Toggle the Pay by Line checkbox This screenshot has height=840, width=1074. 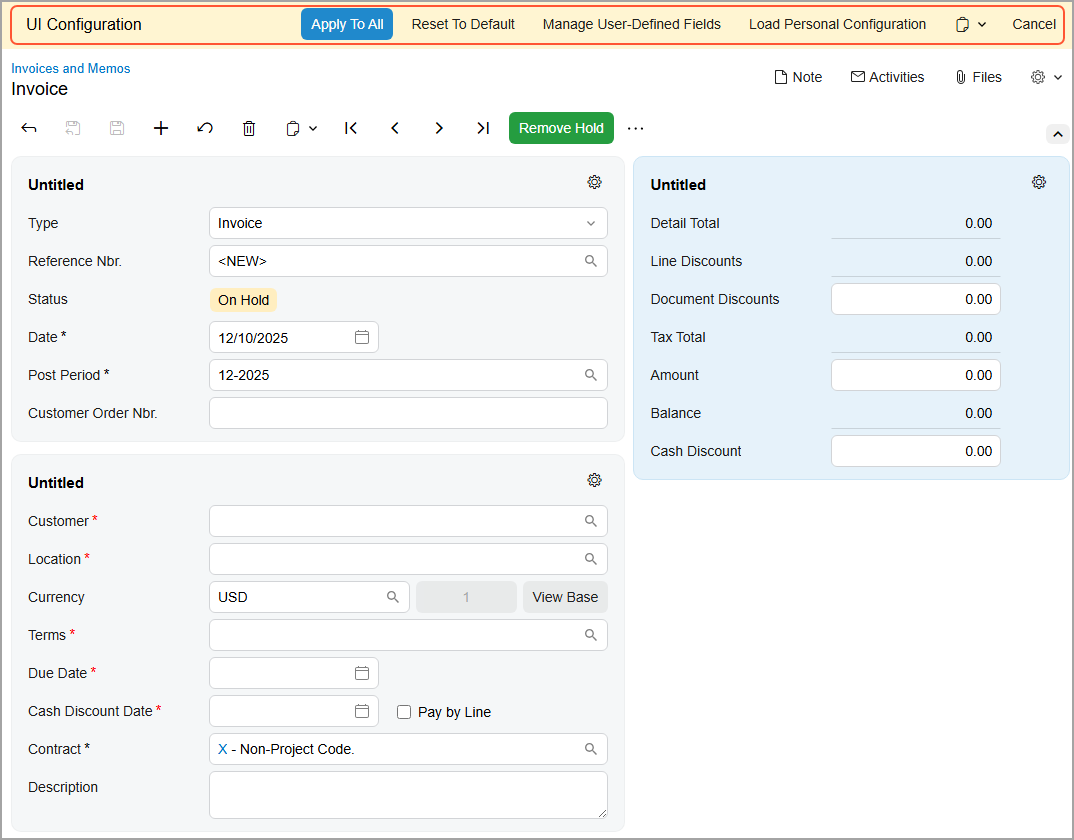[404, 712]
